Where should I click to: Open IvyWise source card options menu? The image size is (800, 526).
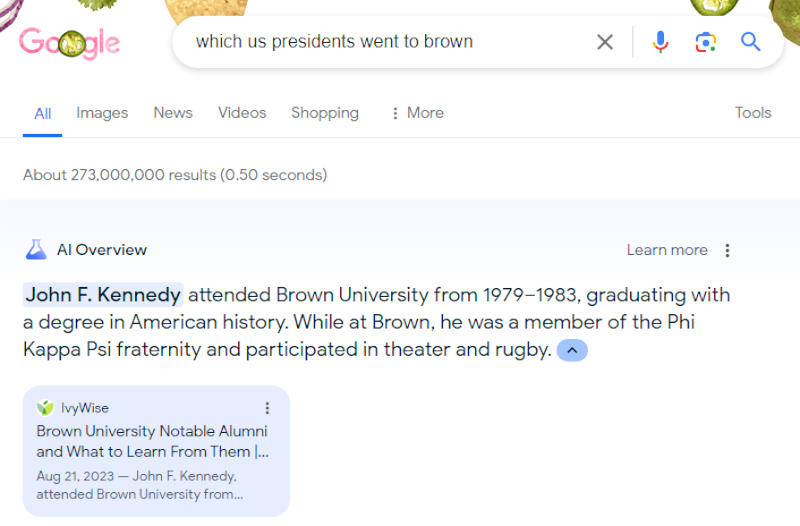pos(267,408)
